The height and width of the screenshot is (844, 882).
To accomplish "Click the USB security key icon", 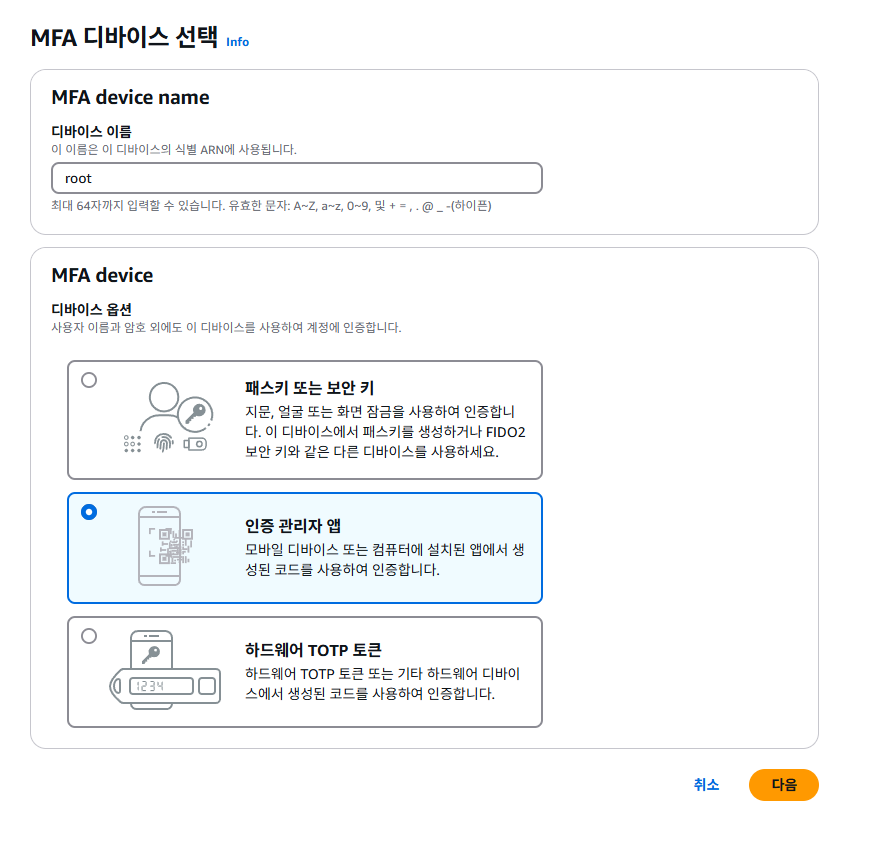I will [x=195, y=443].
